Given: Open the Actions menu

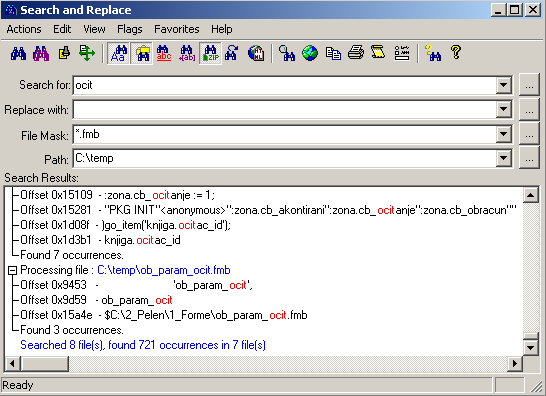Looking at the screenshot, I should pos(24,29).
